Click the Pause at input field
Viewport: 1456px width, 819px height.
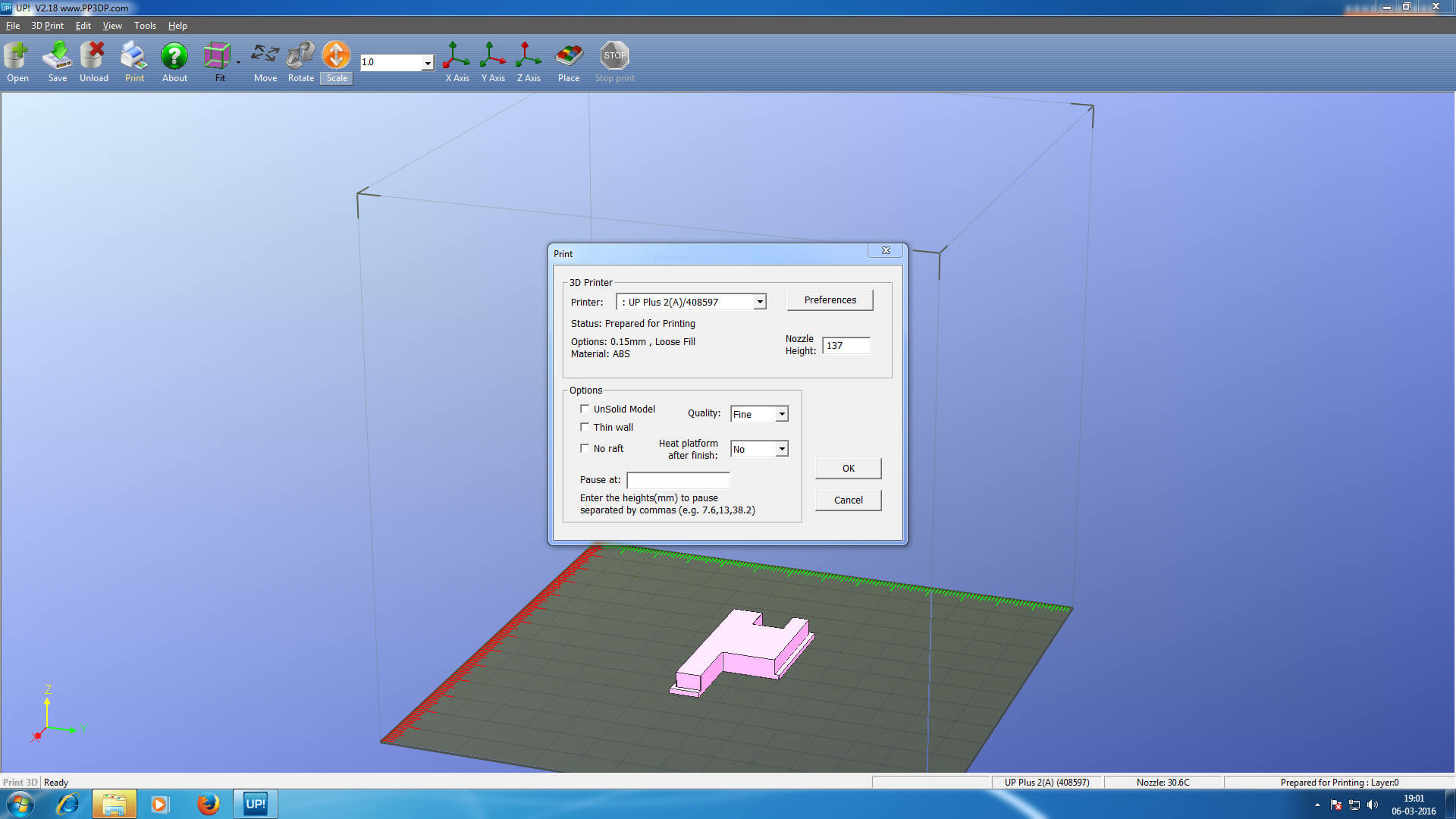tap(678, 481)
